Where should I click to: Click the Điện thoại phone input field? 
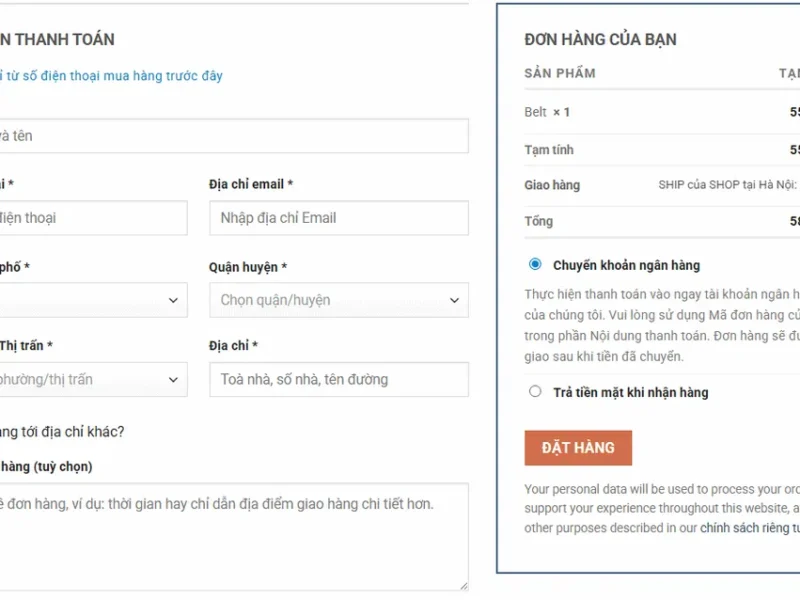coord(95,218)
